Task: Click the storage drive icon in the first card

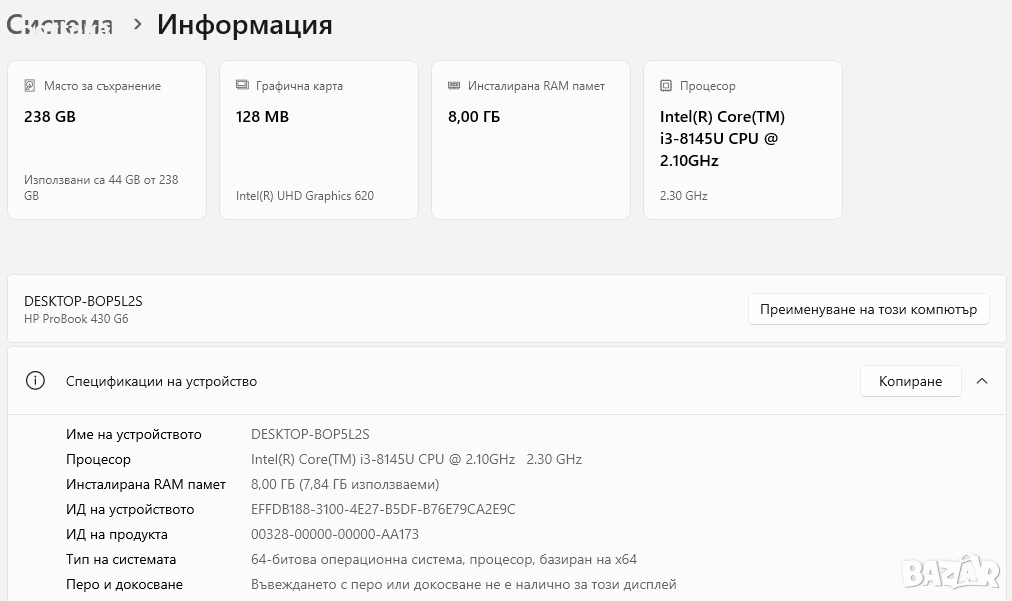Action: pos(30,86)
